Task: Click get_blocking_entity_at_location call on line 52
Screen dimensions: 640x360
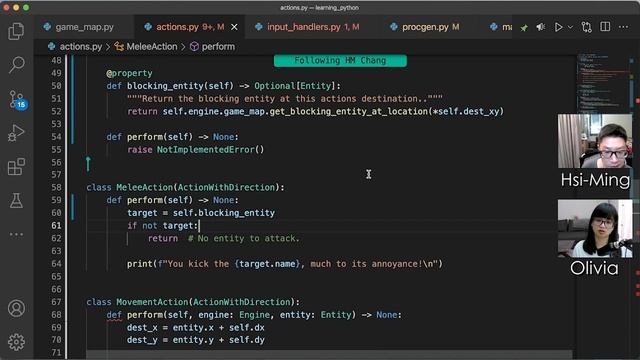Action: click(349, 111)
